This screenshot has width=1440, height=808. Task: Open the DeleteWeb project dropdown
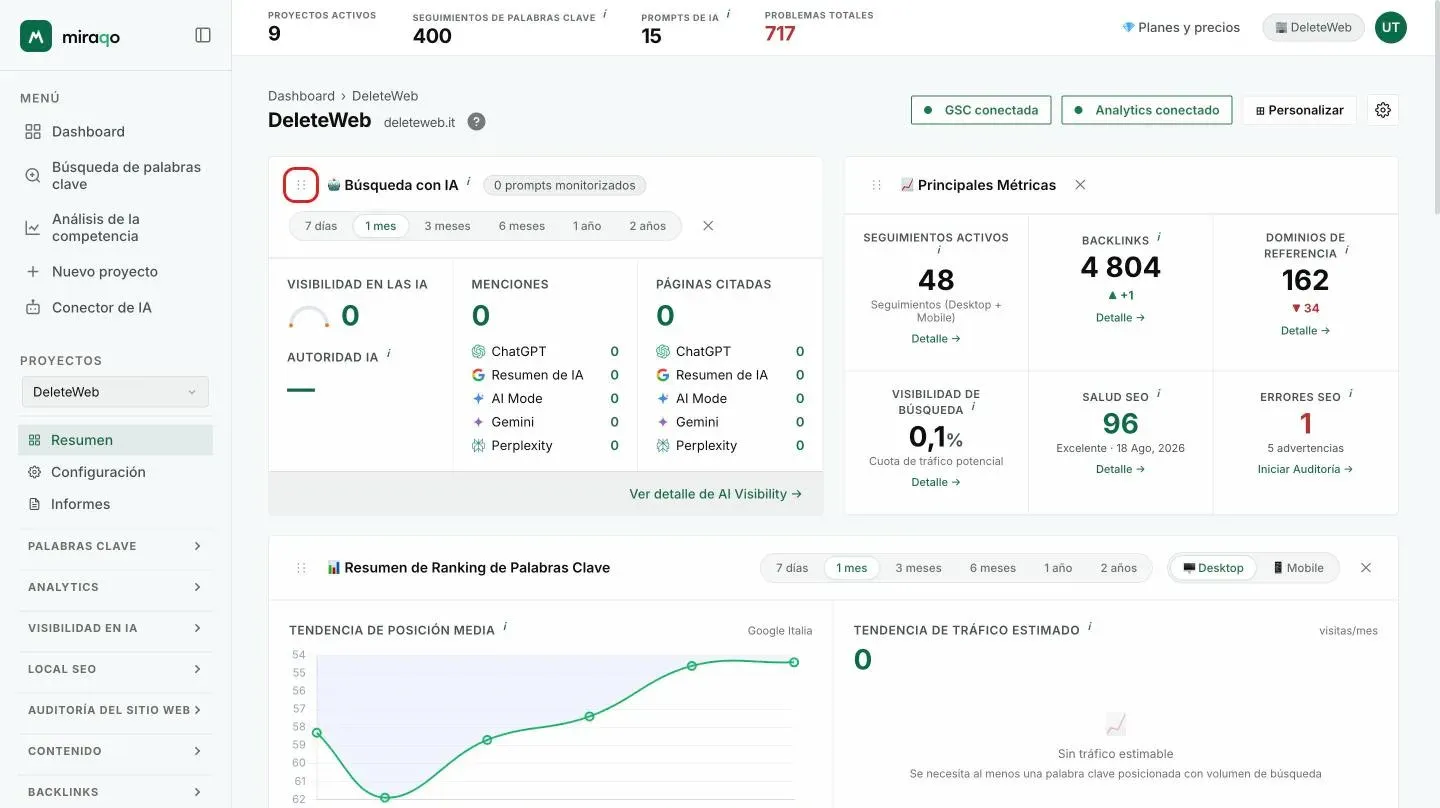[115, 392]
